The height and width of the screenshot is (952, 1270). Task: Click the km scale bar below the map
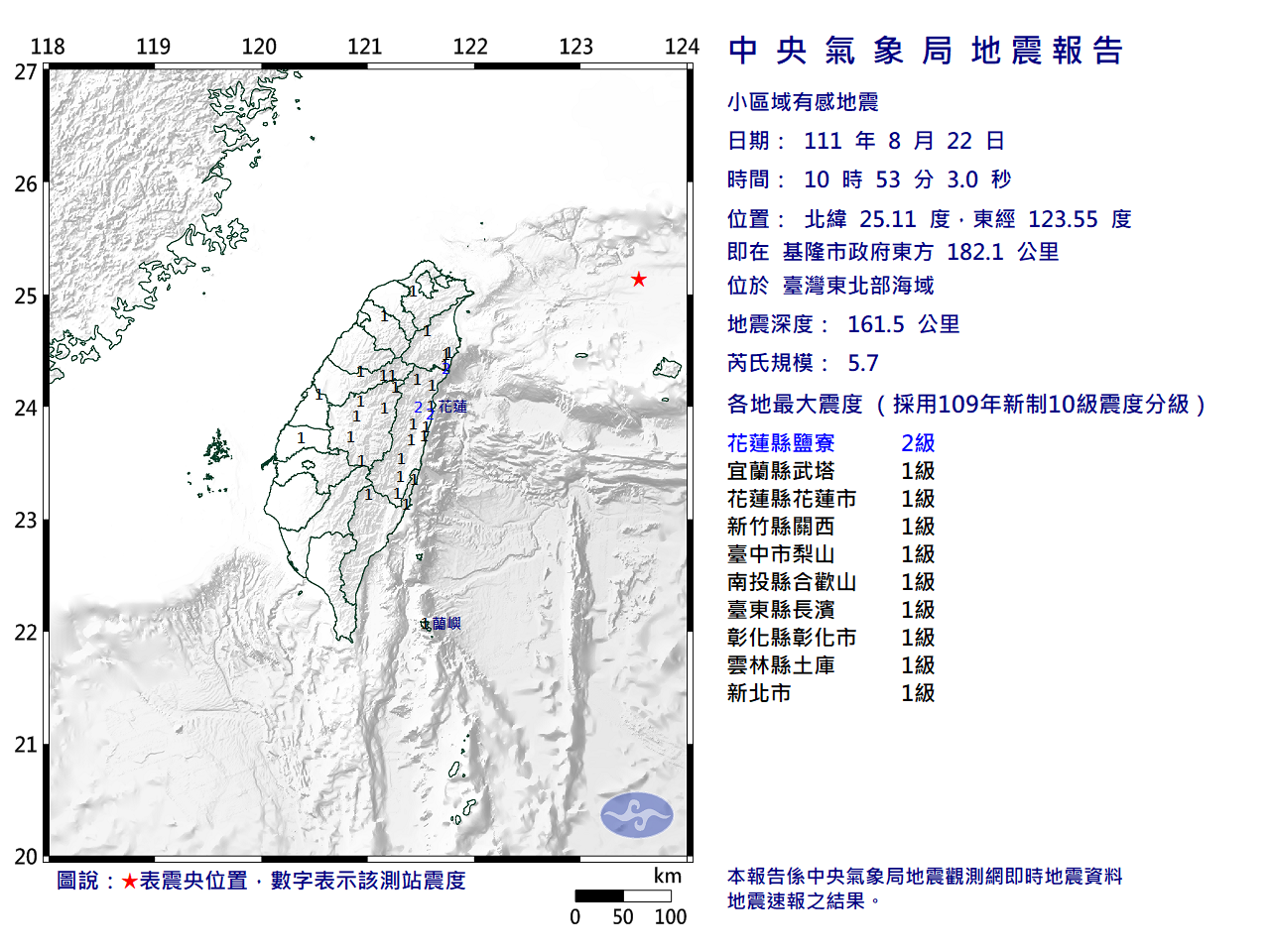623,895
